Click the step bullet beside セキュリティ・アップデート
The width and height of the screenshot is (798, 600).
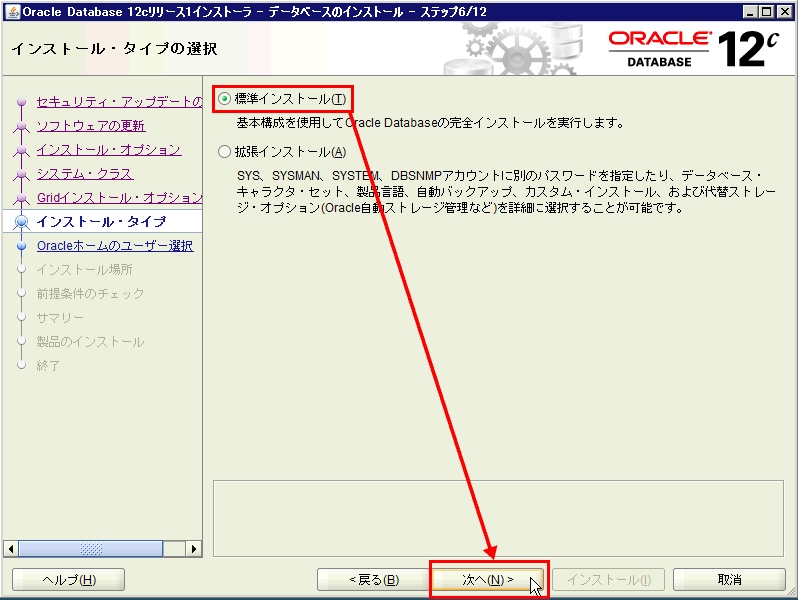point(20,102)
